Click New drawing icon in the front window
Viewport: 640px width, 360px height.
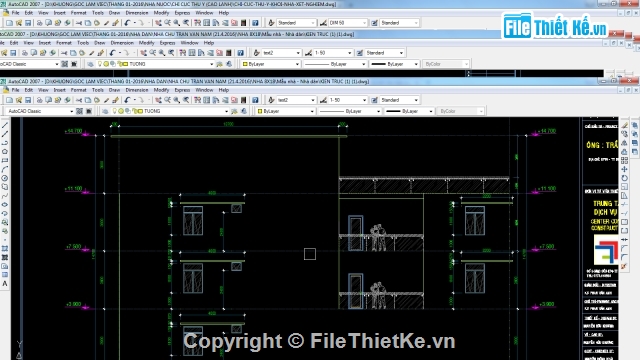pyautogui.click(x=9, y=100)
